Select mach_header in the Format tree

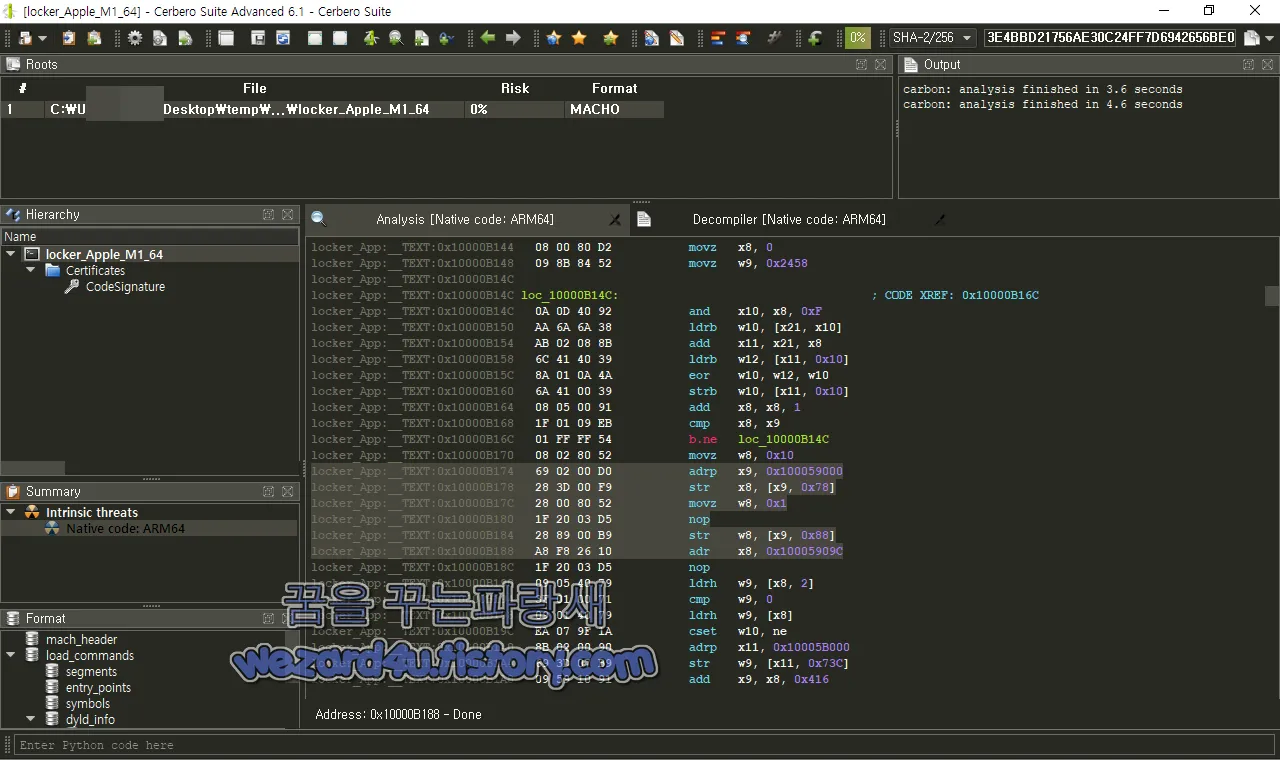point(81,639)
